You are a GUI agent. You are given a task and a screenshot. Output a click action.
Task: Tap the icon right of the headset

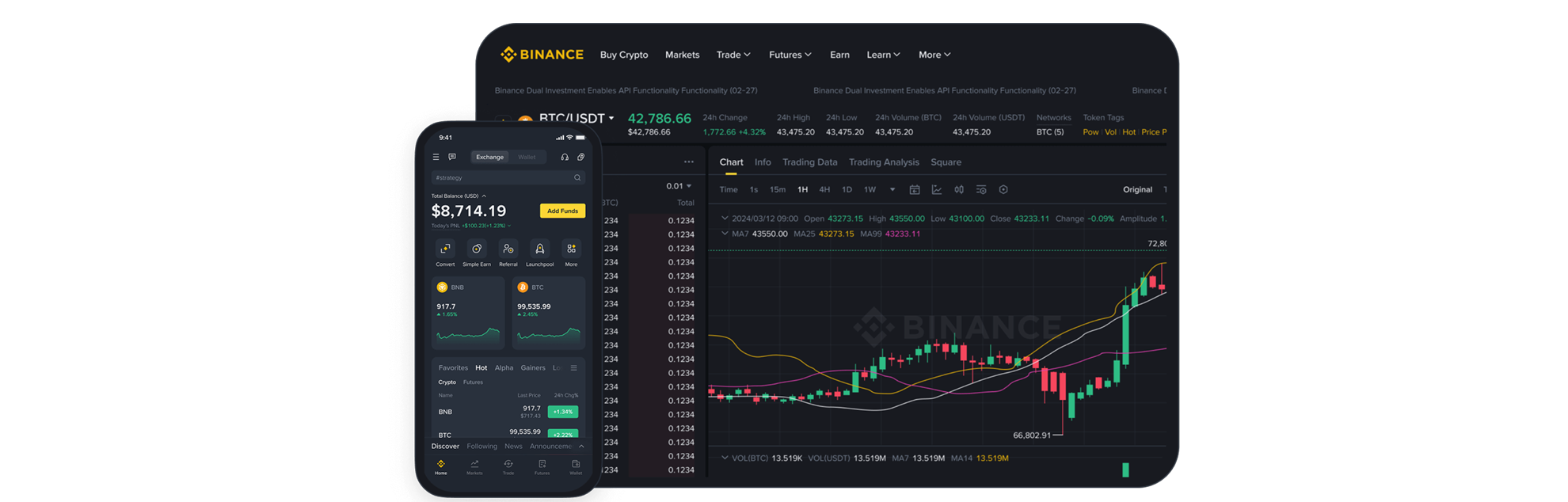(580, 157)
